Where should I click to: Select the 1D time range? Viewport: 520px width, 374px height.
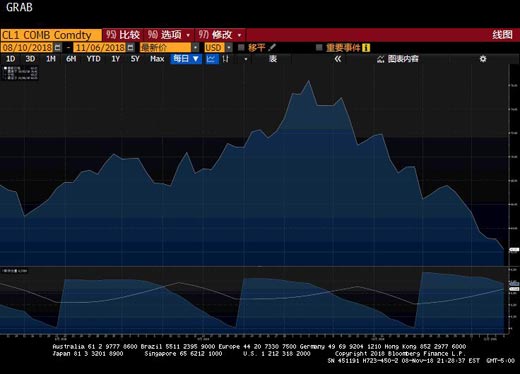click(x=10, y=59)
